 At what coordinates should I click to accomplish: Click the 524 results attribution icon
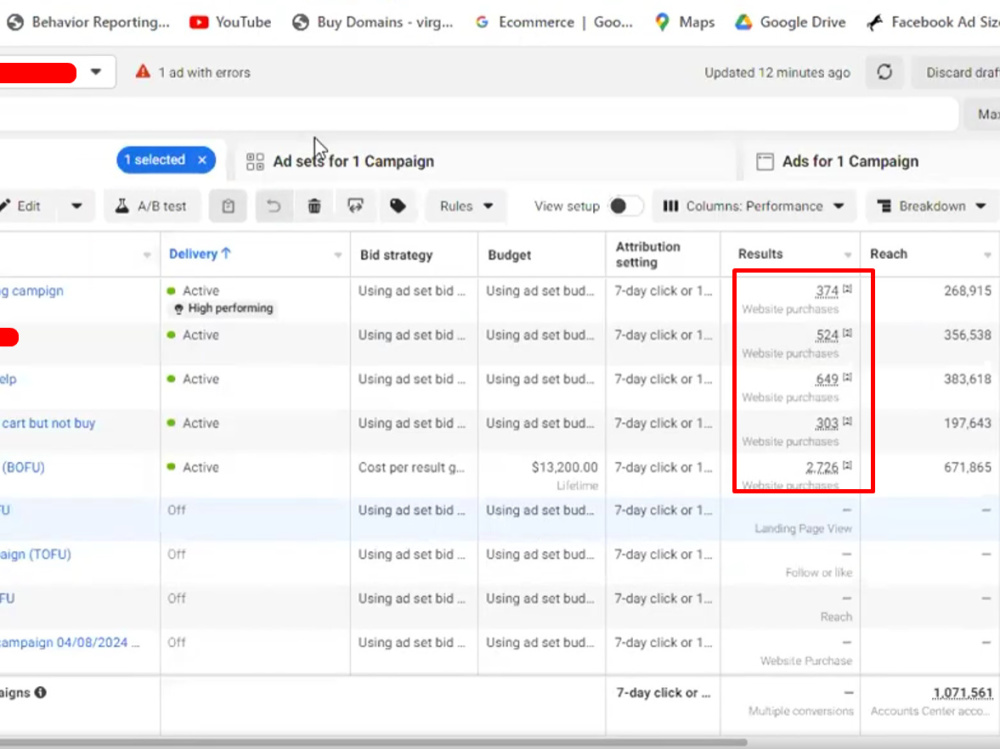847,333
